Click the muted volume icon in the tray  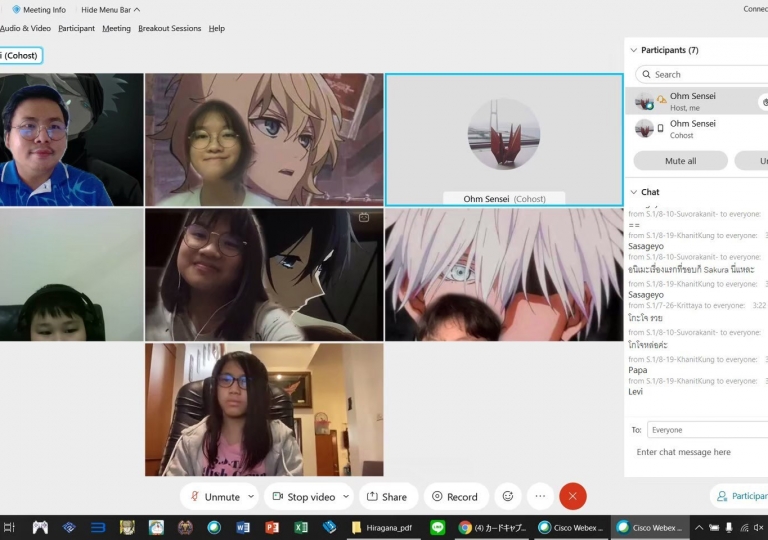pyautogui.click(x=759, y=527)
